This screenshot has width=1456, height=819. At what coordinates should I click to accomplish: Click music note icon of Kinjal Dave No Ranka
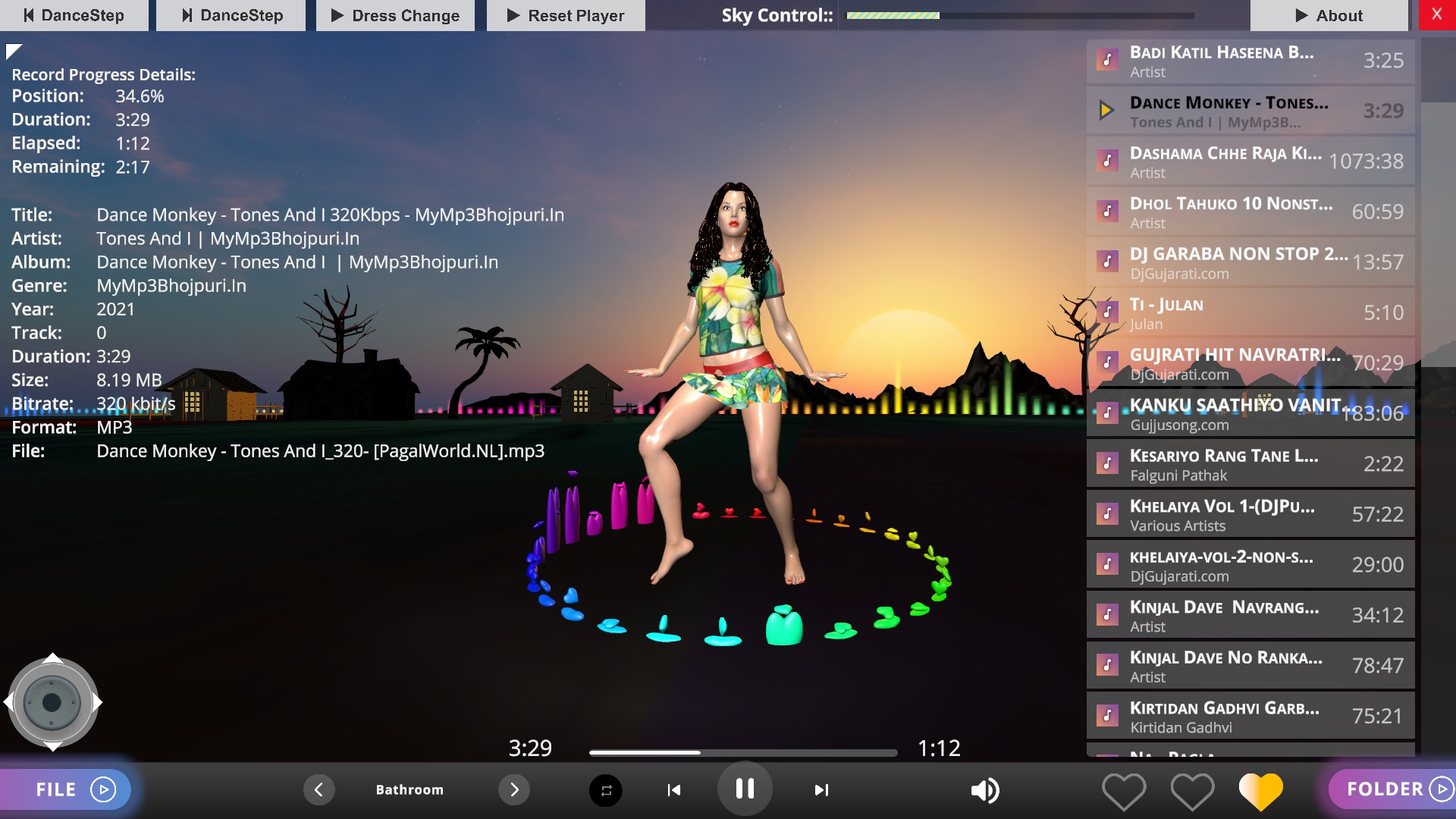coord(1107,665)
